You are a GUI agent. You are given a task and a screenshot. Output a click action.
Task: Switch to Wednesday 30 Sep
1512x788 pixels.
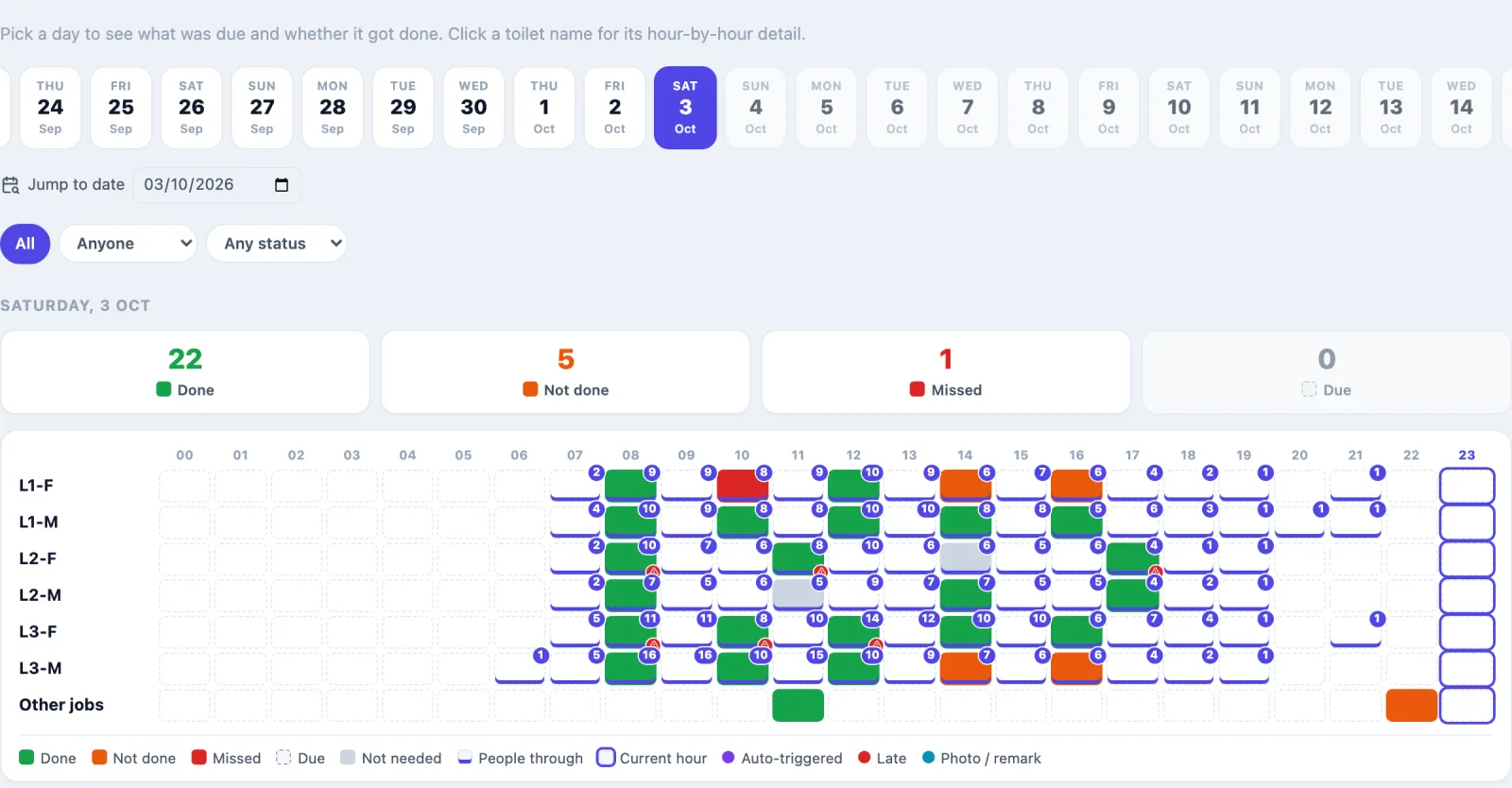(x=473, y=108)
